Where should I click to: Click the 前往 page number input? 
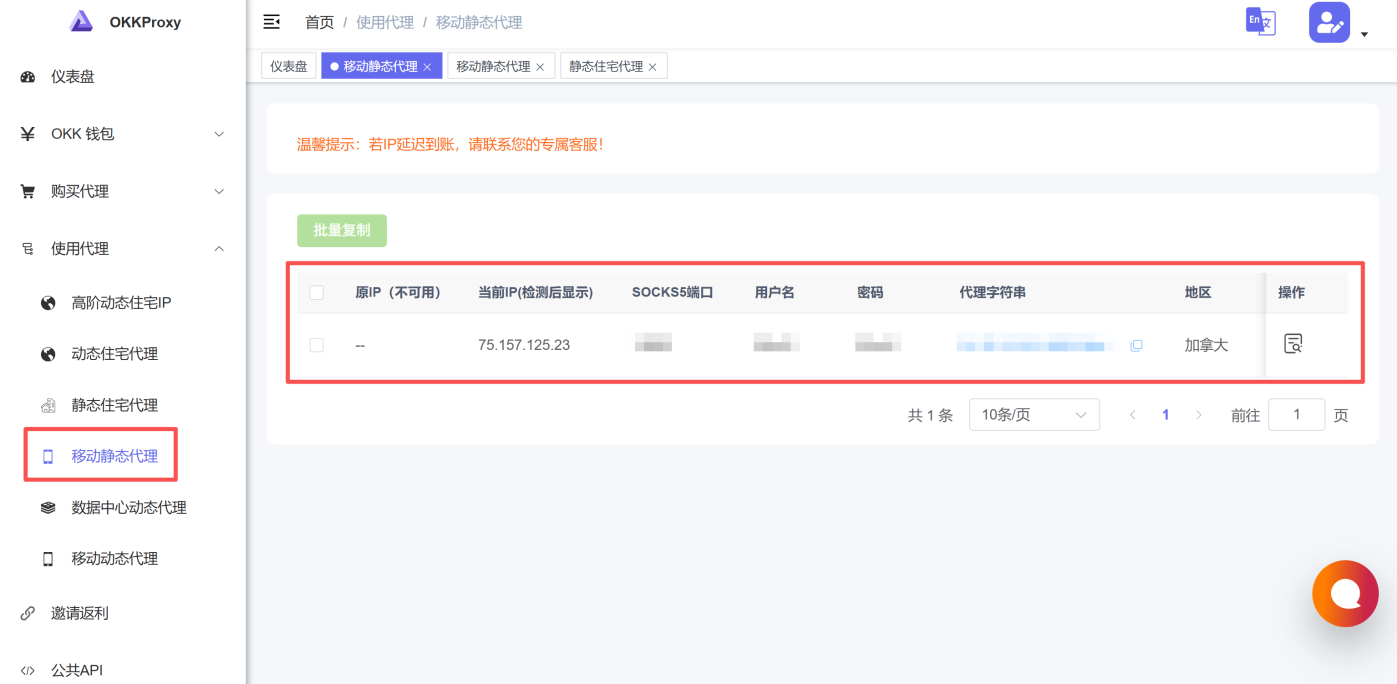tap(1296, 415)
